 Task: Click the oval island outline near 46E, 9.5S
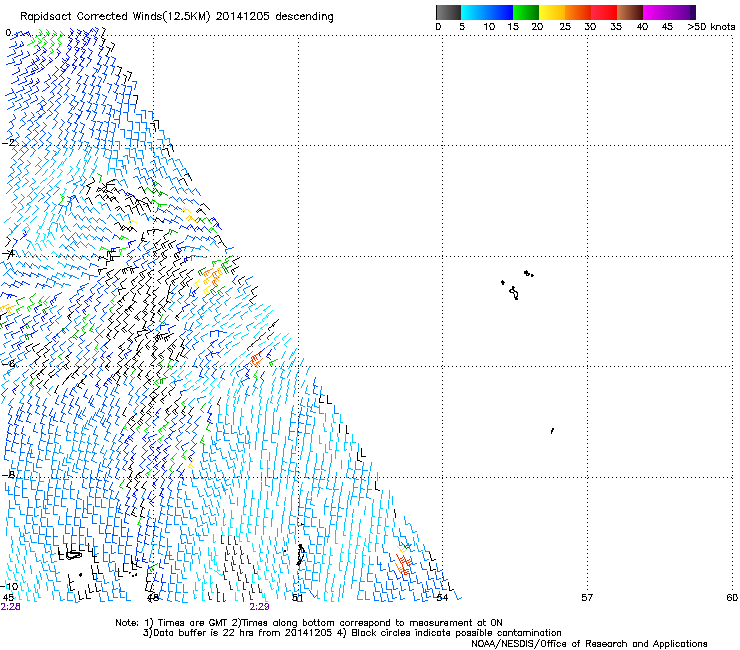click(x=74, y=555)
